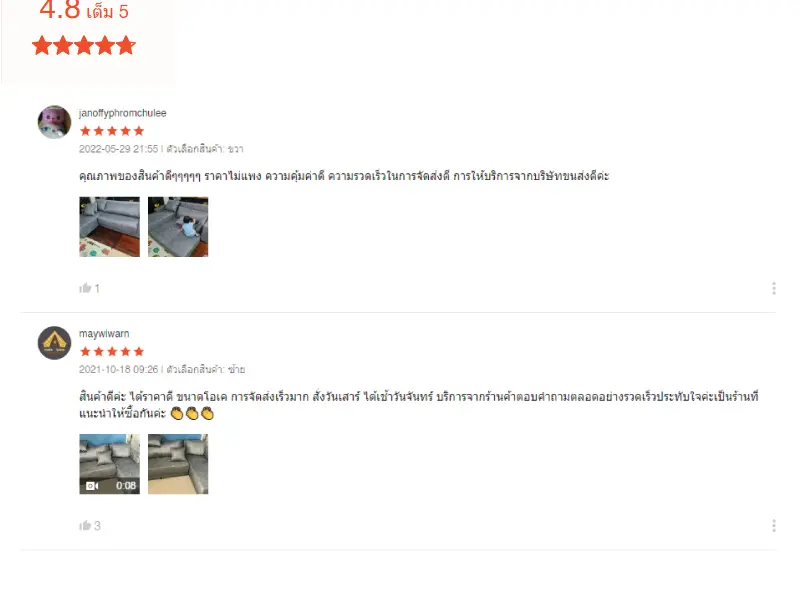This screenshot has width=800, height=600.
Task: Like maywiwarn's review with thumbs-up icon
Action: coord(85,526)
